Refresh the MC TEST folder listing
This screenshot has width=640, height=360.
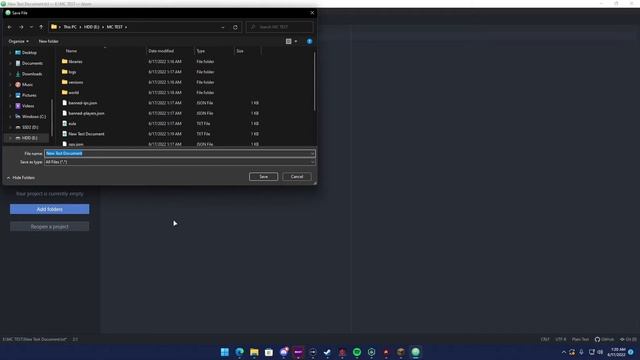(235, 27)
